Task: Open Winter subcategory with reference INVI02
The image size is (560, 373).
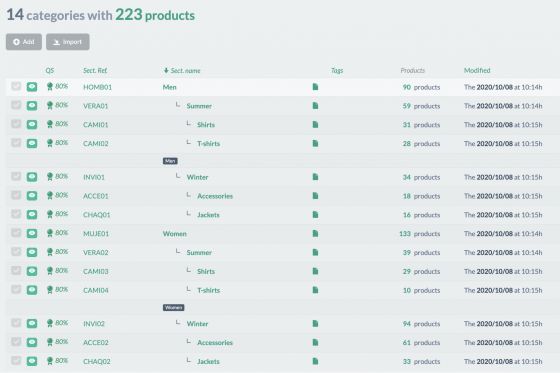Action: point(197,324)
